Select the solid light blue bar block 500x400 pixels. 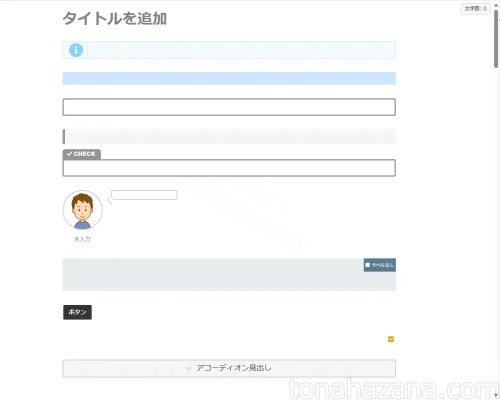pyautogui.click(x=229, y=78)
